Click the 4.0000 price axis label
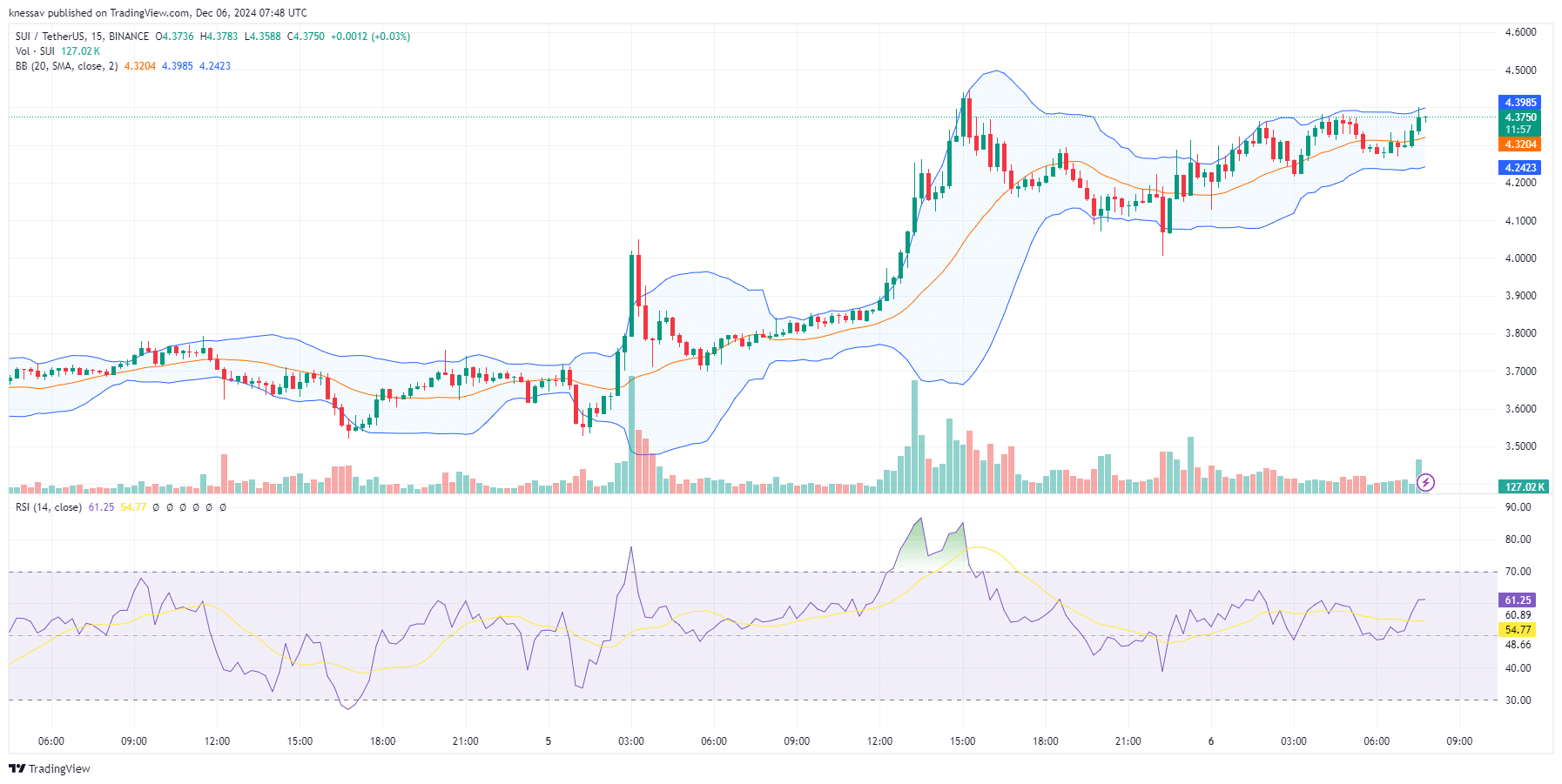Viewport: 1562px width, 784px height. click(1520, 258)
